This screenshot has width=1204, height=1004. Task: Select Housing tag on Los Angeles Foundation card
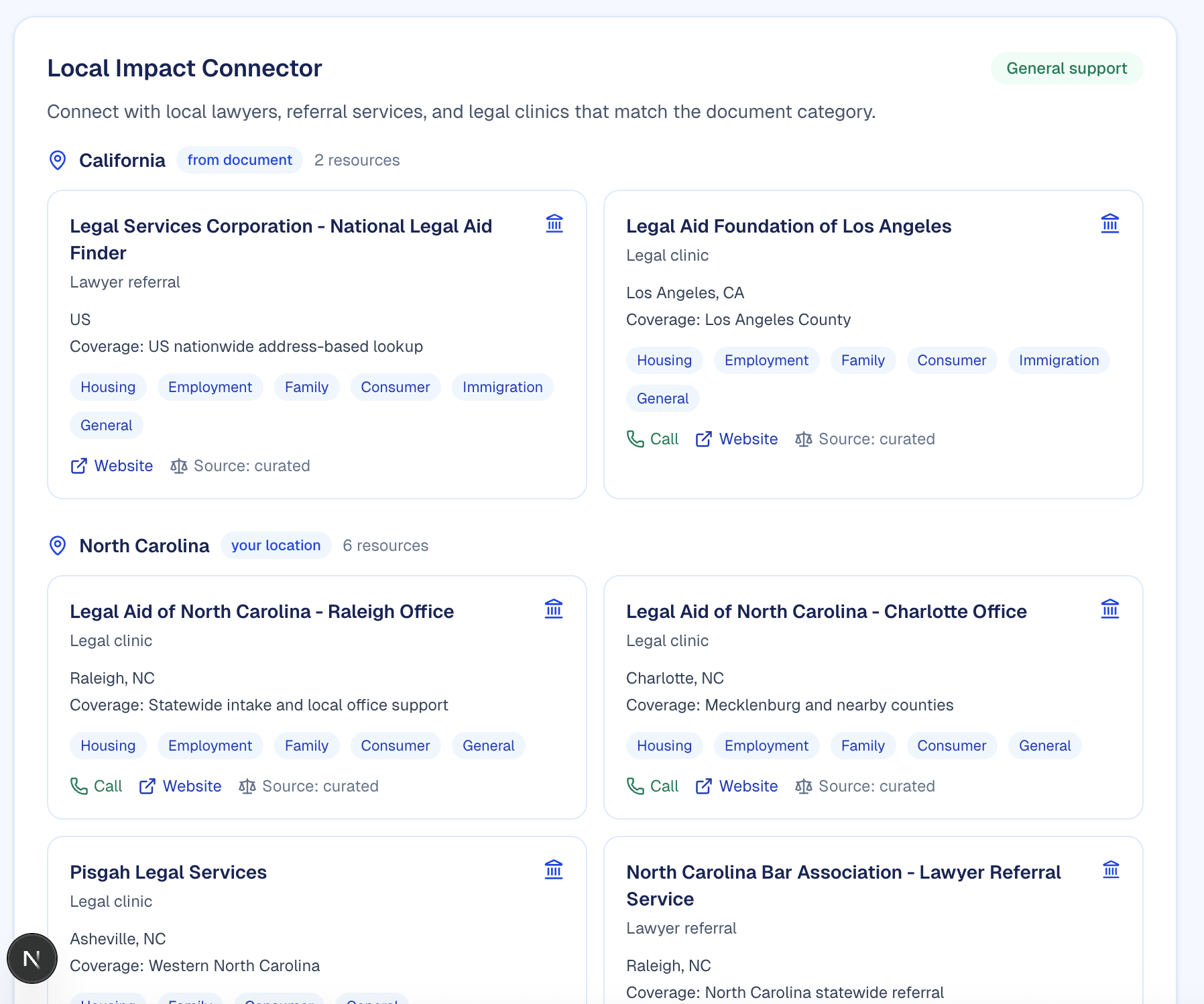664,361
